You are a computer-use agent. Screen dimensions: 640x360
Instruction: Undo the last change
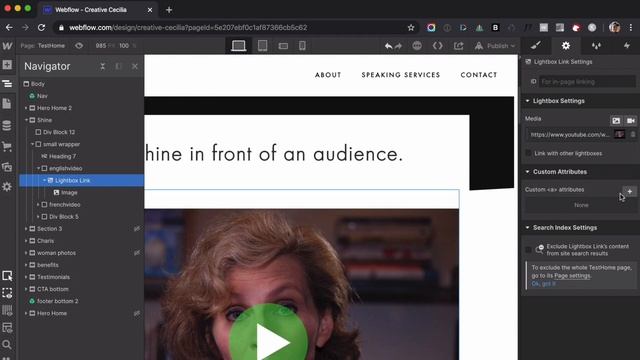(388, 46)
